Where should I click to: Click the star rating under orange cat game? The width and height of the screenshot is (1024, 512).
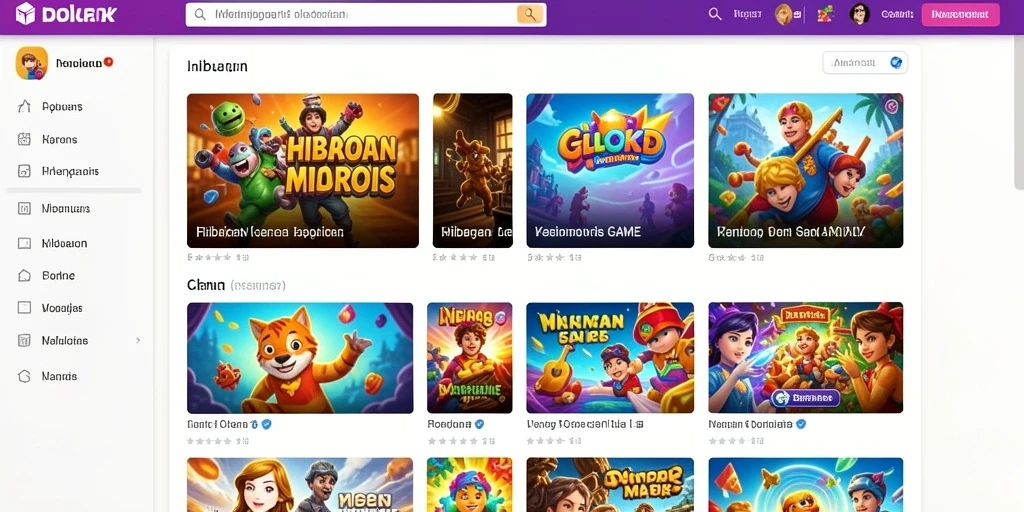pos(208,441)
